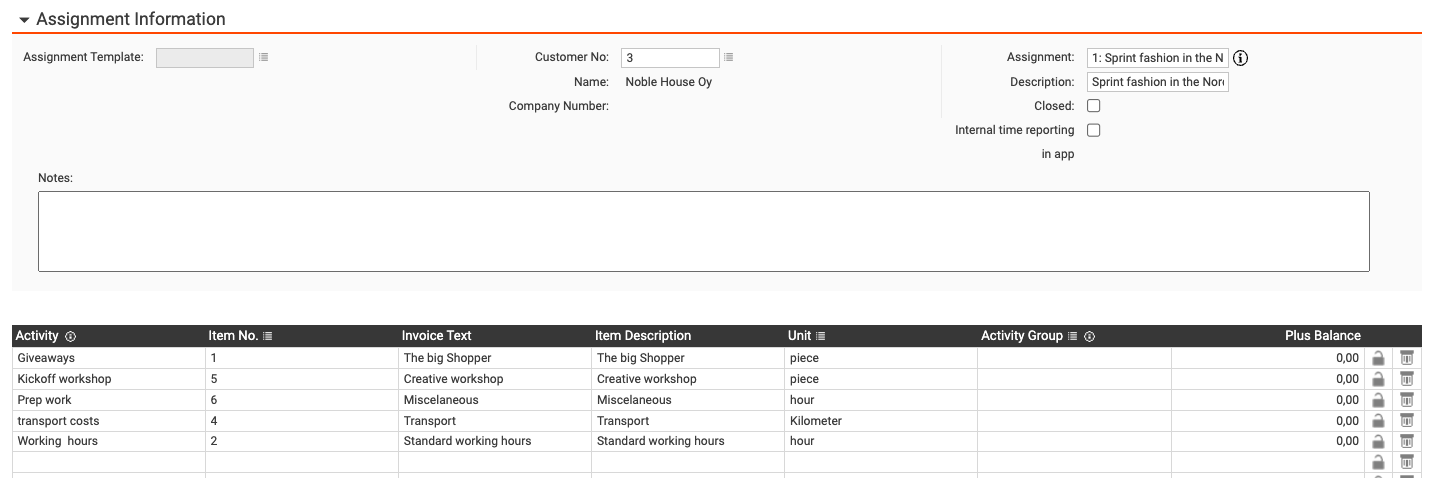Tick the Closed checkbox
1432x478 pixels.
coord(1094,106)
